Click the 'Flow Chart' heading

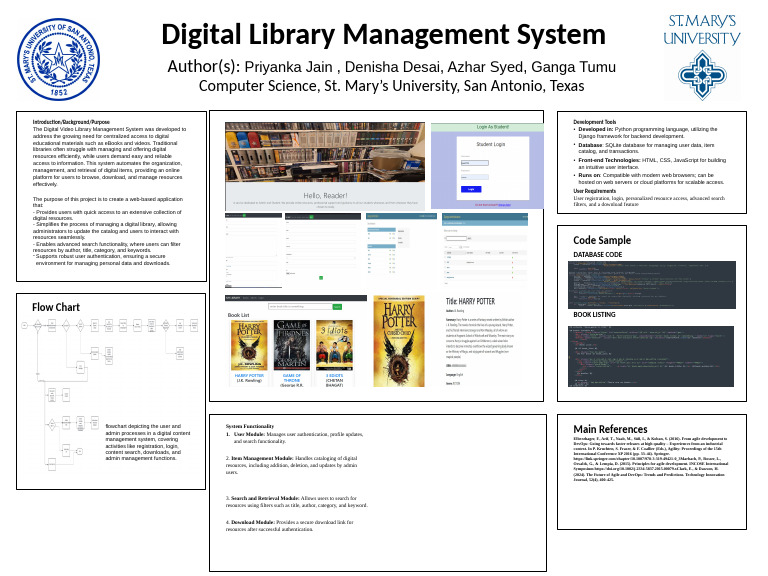pyautogui.click(x=56, y=307)
